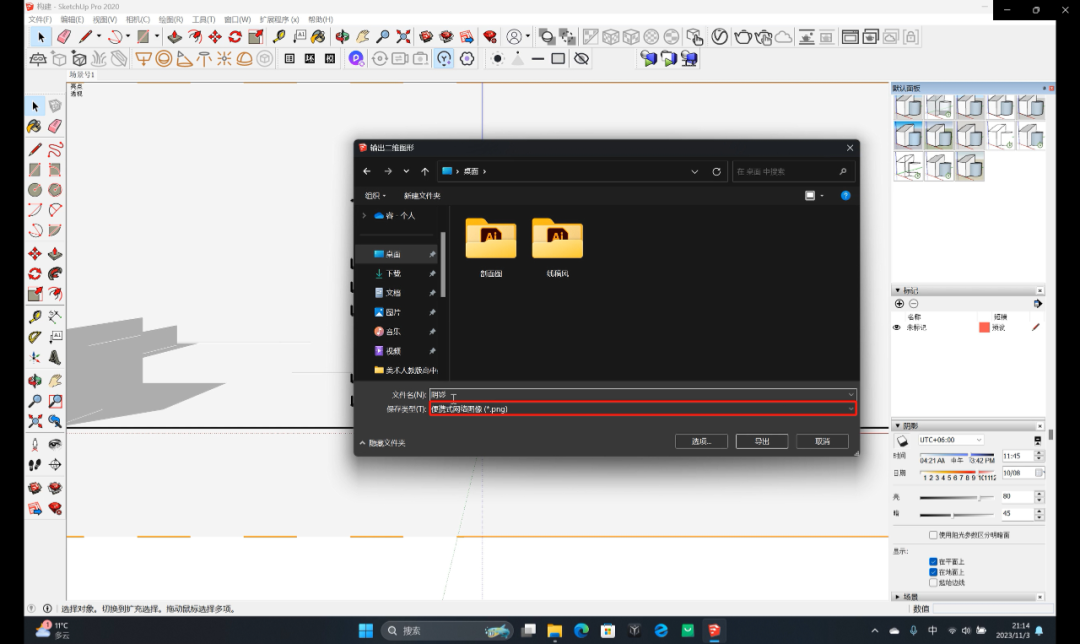This screenshot has height=644, width=1080.
Task: Click the Zoom magnifier tool in top toolbar
Action: click(383, 37)
